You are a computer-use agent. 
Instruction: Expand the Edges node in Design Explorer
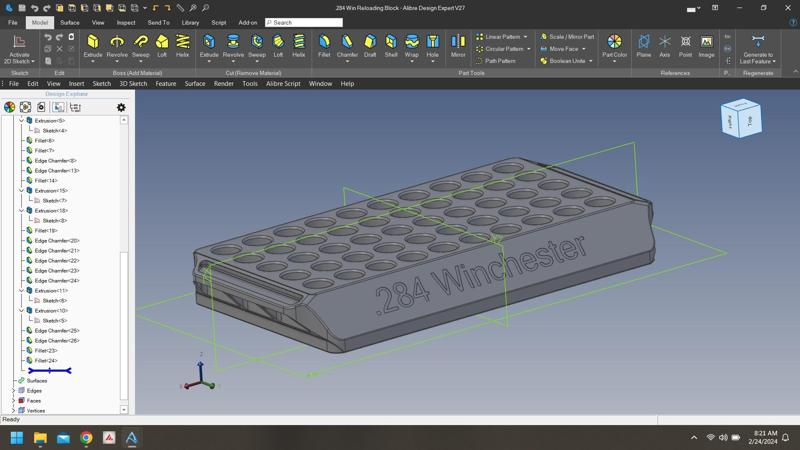tap(13, 391)
